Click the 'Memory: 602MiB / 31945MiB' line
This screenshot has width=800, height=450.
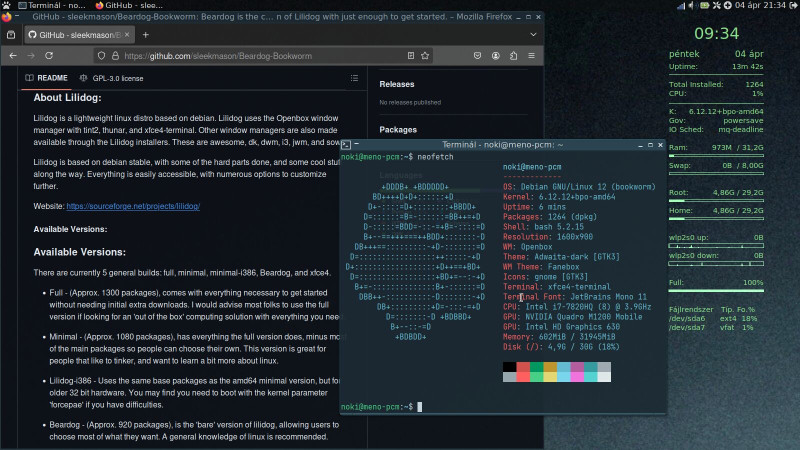[x=559, y=337]
